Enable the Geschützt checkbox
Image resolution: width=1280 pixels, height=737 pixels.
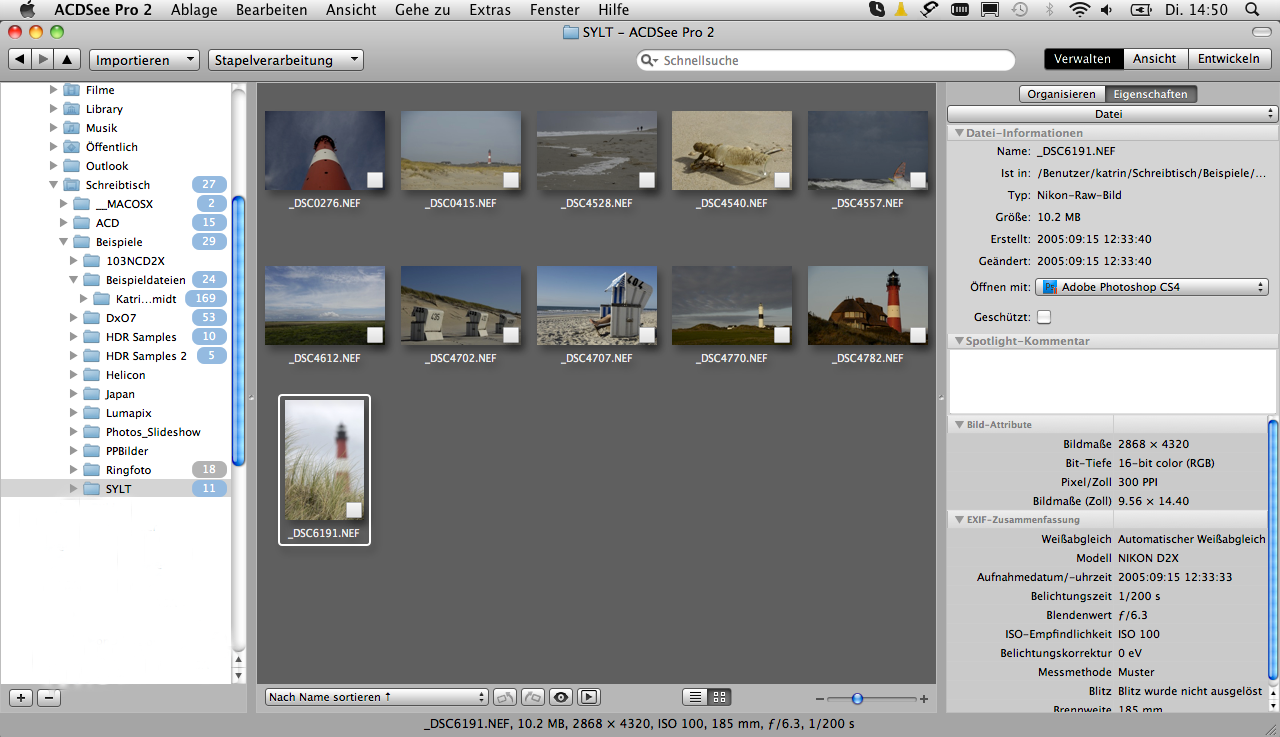[1044, 317]
